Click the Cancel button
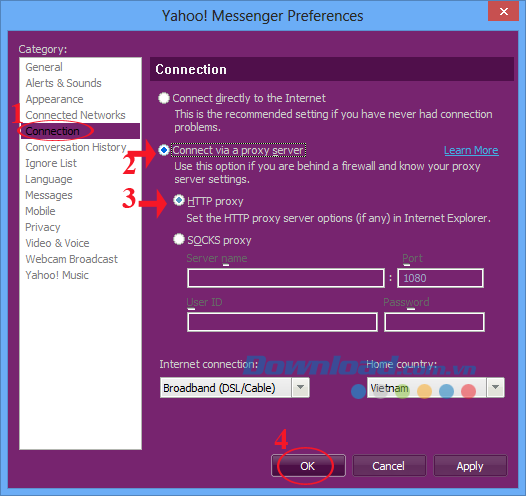This screenshot has width=526, height=496. [x=389, y=466]
